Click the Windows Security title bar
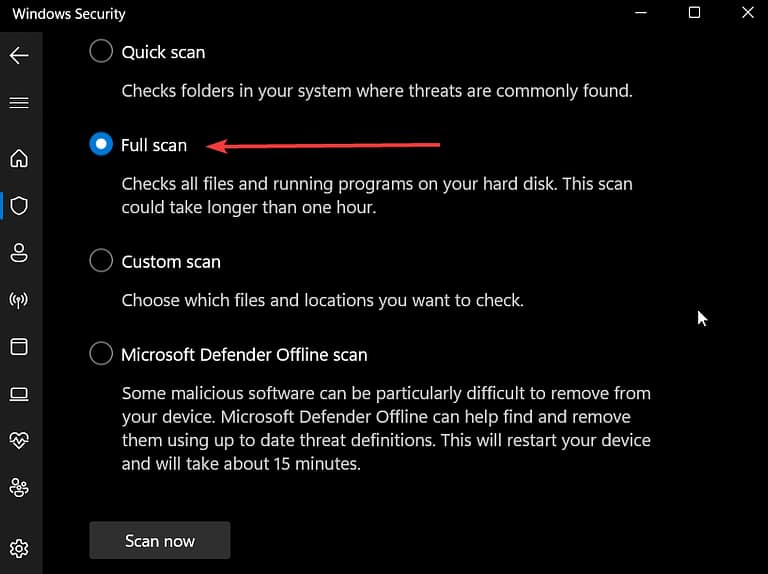This screenshot has height=574, width=768. pyautogui.click(x=350, y=14)
